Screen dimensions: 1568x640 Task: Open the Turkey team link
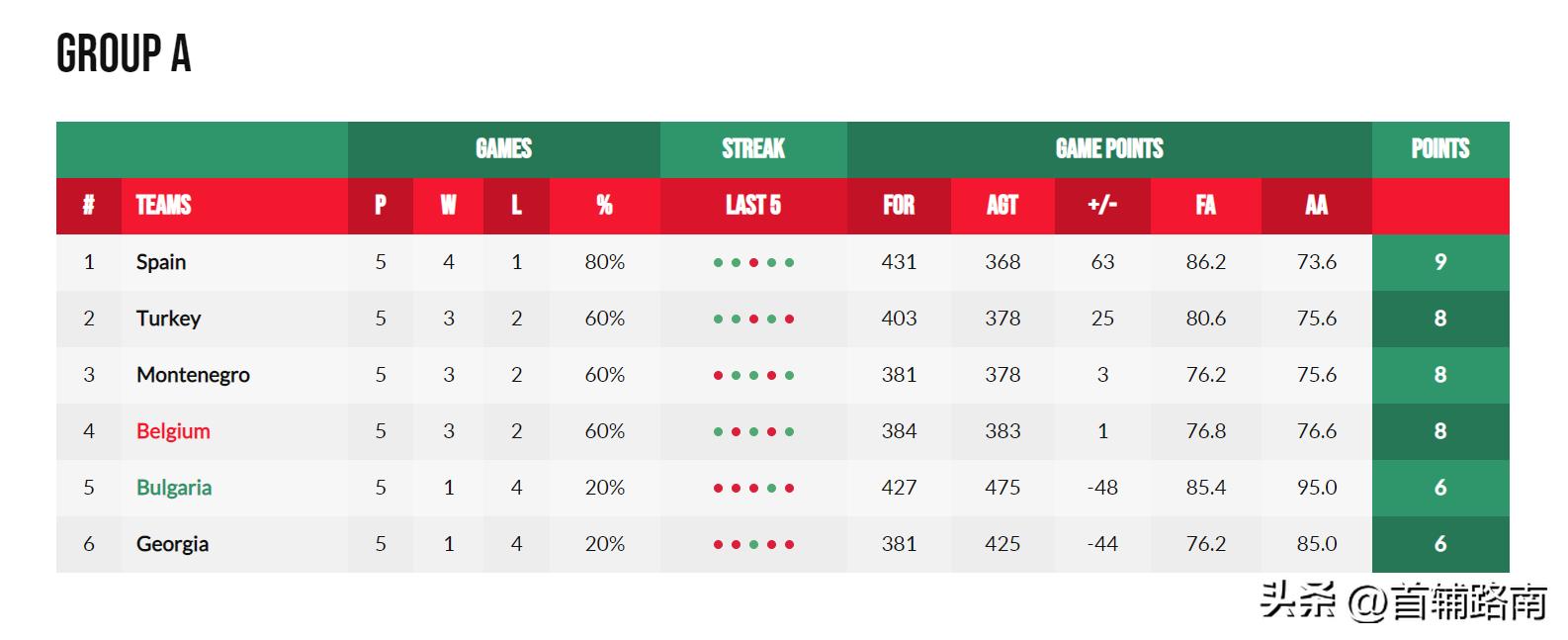pos(168,319)
